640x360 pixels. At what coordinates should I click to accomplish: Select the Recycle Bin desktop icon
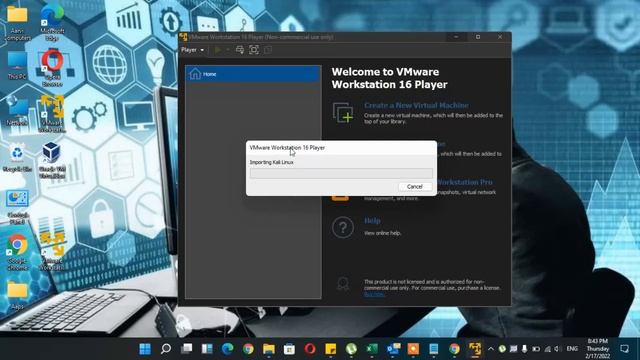tap(17, 157)
